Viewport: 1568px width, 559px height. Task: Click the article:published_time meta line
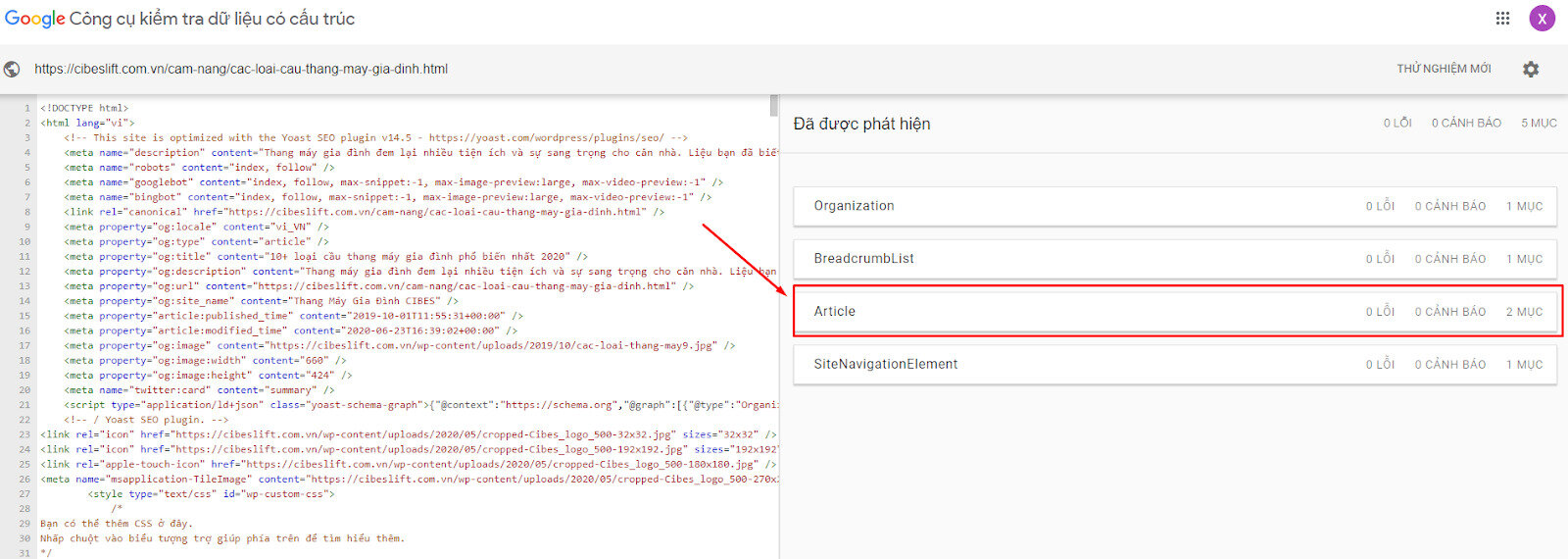293,316
